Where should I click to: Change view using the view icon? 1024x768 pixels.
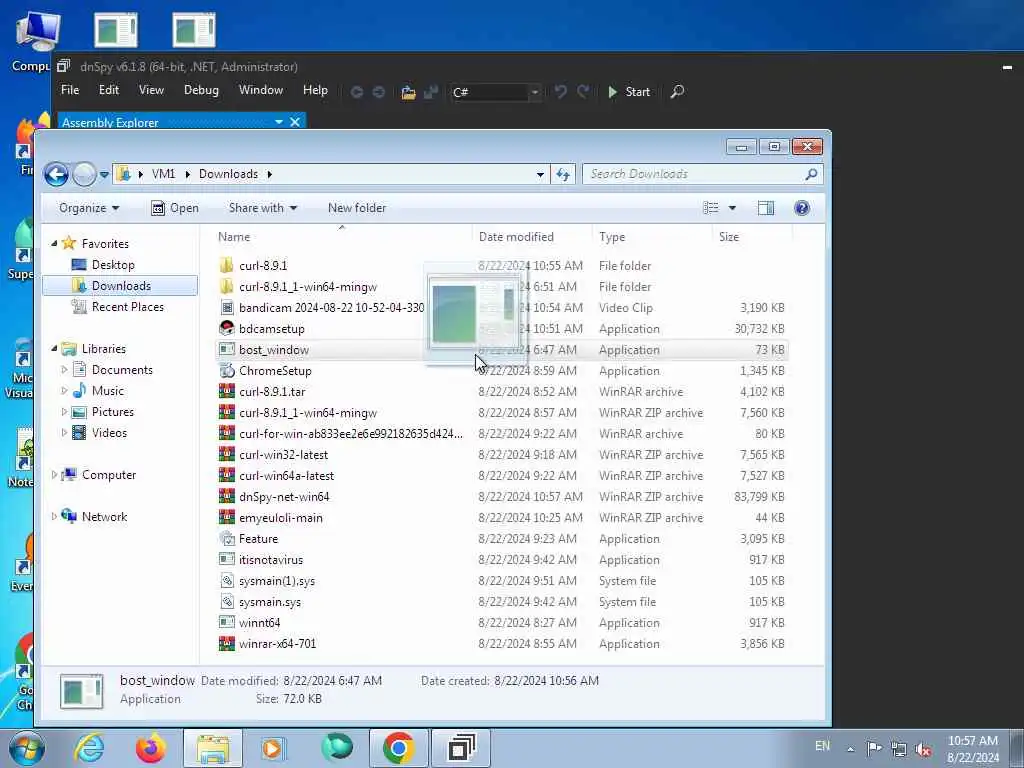pyautogui.click(x=711, y=208)
